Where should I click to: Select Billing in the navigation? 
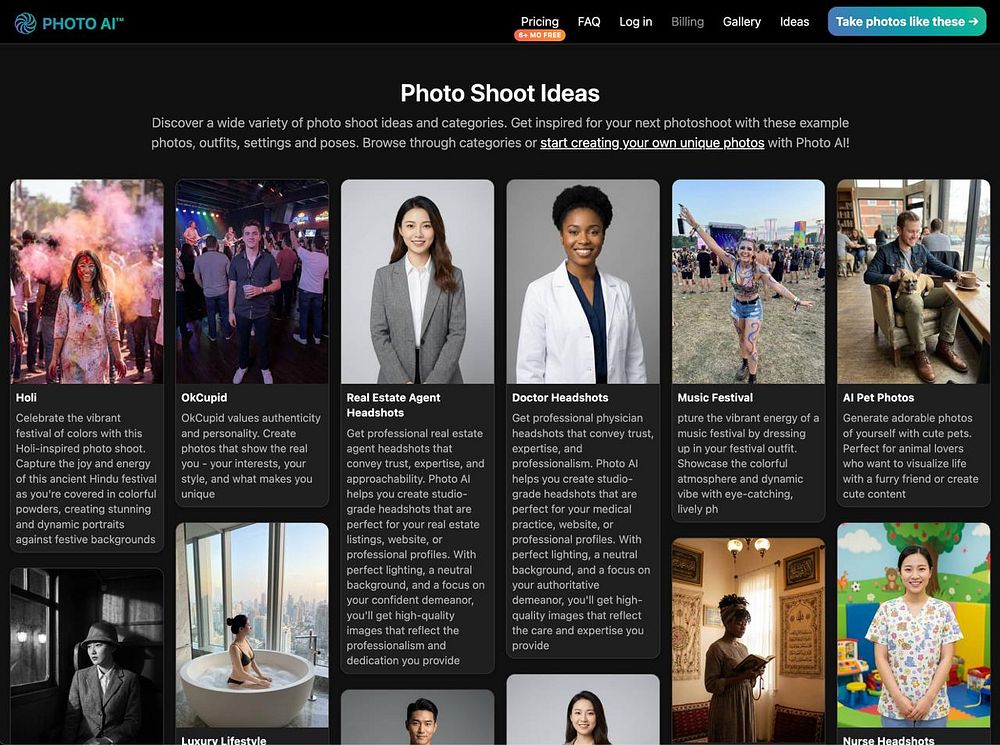[688, 22]
